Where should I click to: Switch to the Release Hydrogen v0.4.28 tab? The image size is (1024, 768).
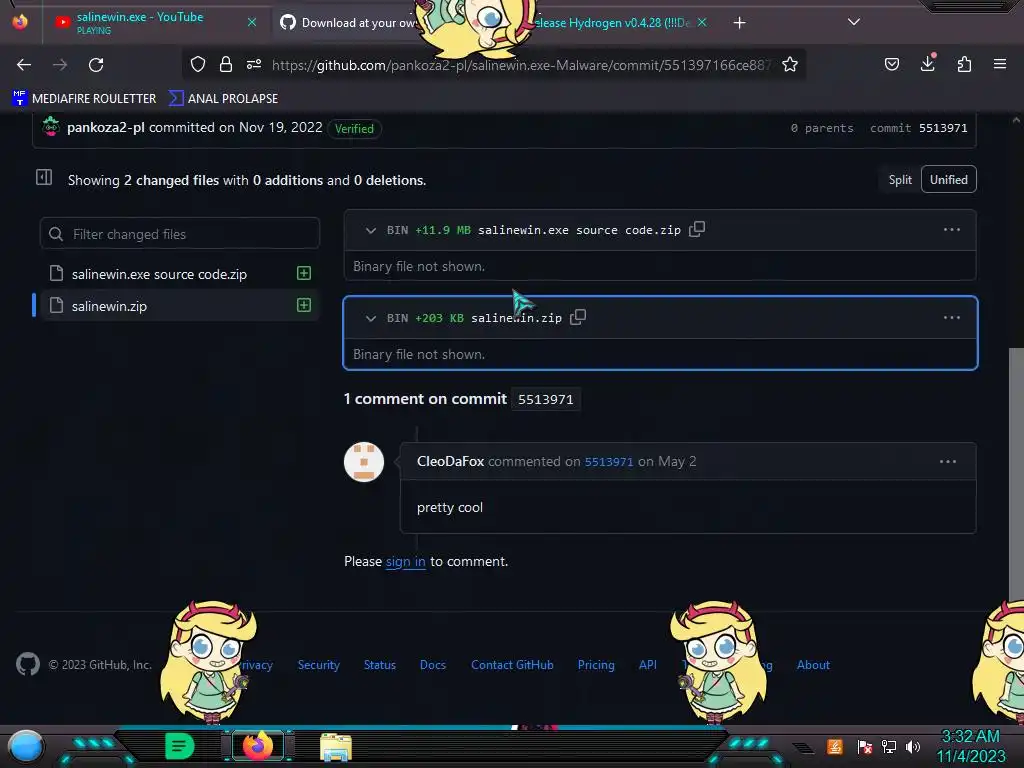pyautogui.click(x=613, y=23)
